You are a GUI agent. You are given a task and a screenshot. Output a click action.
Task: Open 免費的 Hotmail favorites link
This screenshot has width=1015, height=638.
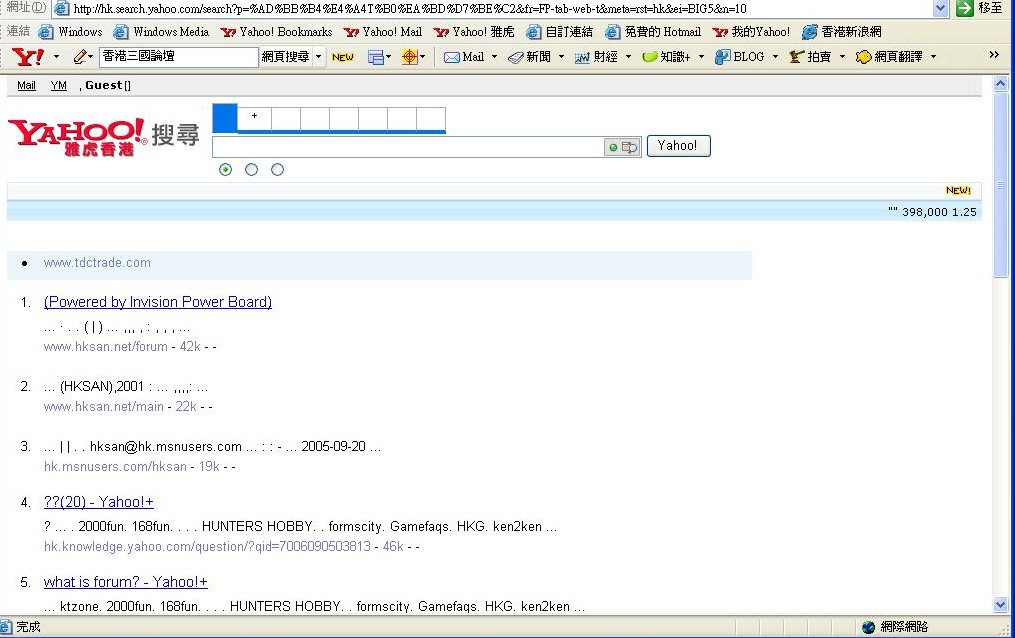pyautogui.click(x=653, y=32)
